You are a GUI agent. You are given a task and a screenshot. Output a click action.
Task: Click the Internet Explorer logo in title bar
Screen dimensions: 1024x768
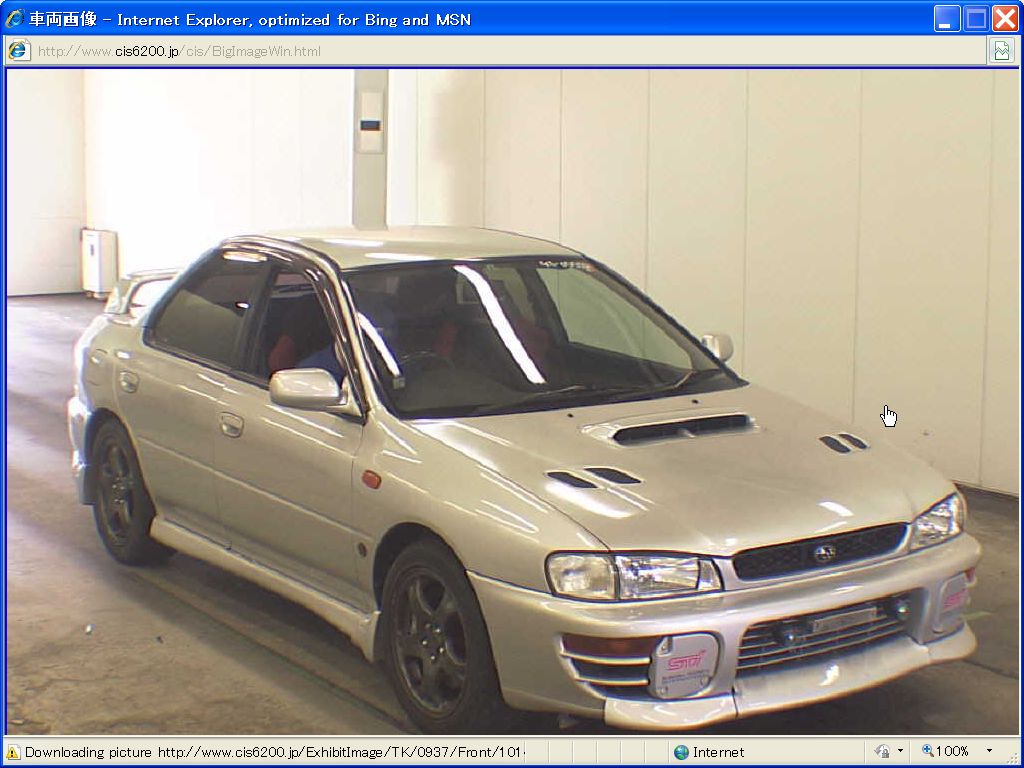coord(15,19)
